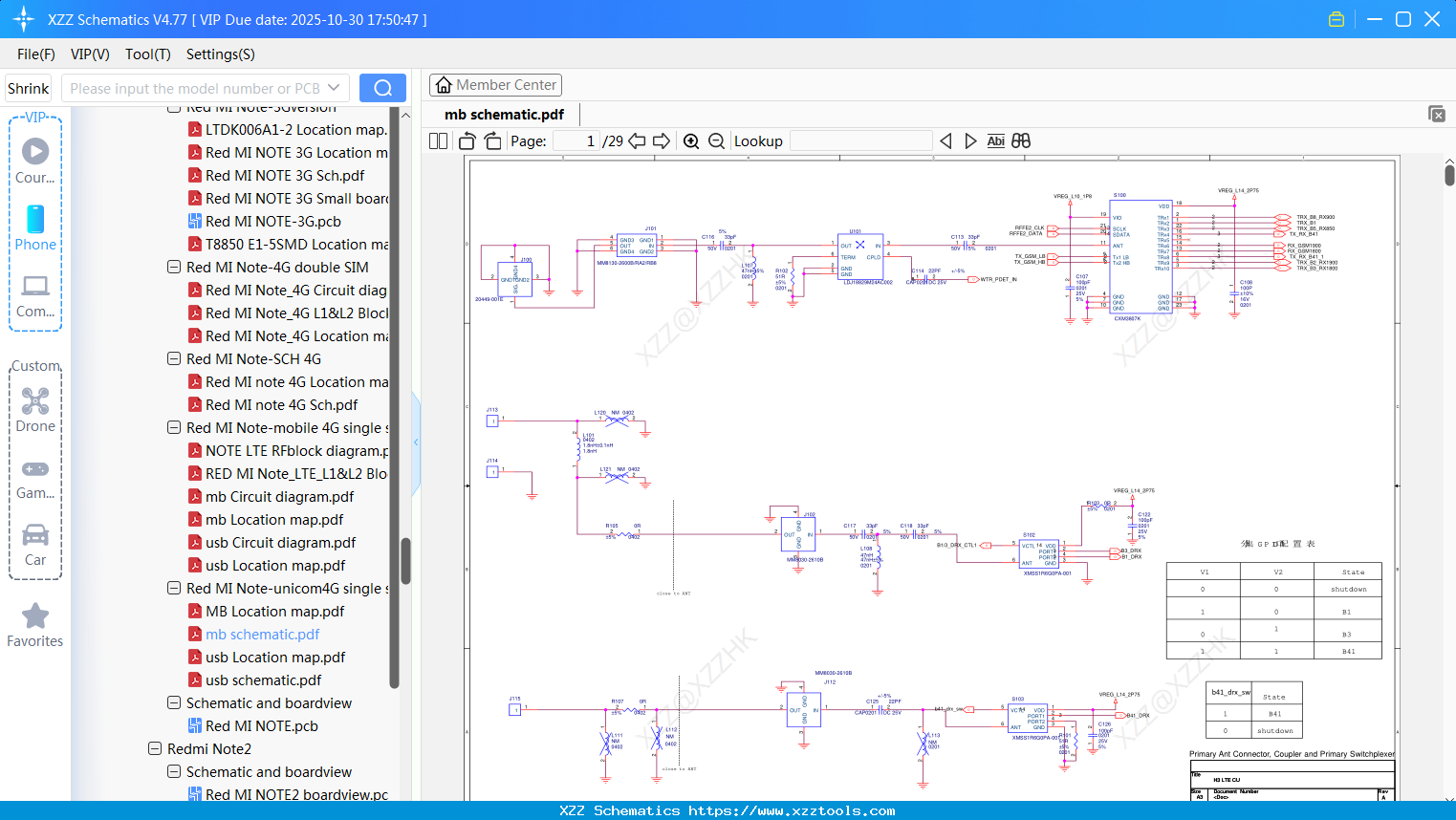The height and width of the screenshot is (820, 1456).
Task: Open the Member Center page
Action: 495,84
